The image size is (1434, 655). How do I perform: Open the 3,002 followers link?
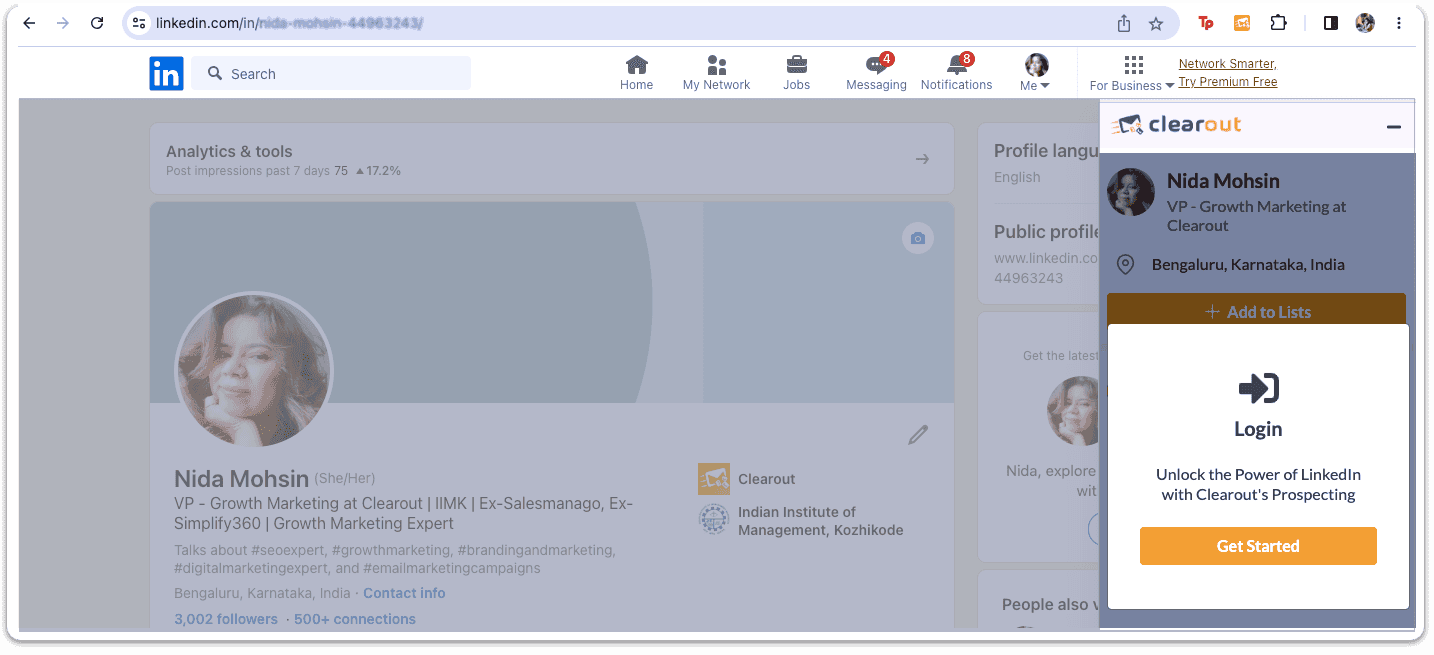[226, 619]
